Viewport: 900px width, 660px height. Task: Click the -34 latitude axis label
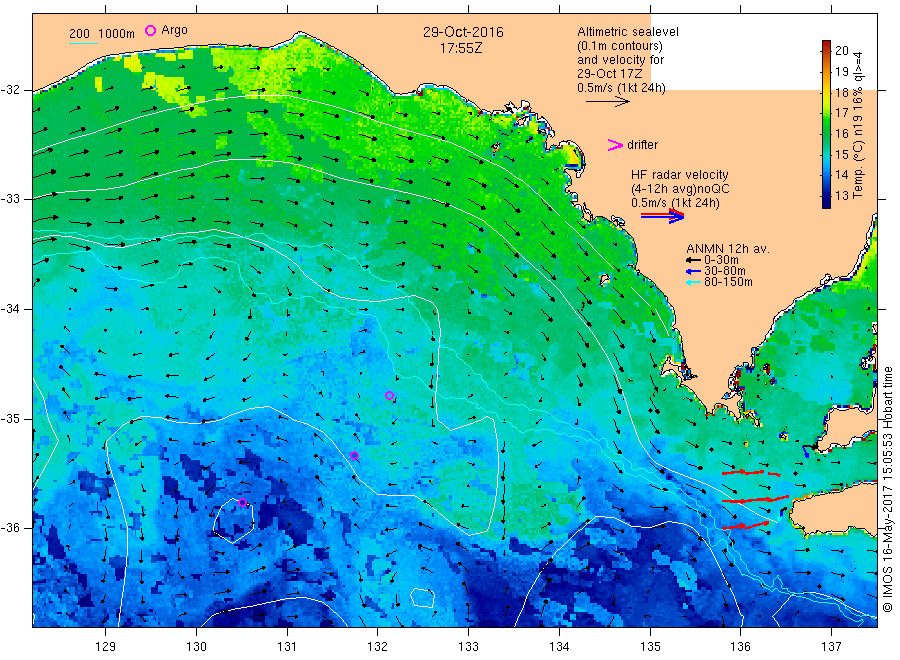[x=11, y=309]
